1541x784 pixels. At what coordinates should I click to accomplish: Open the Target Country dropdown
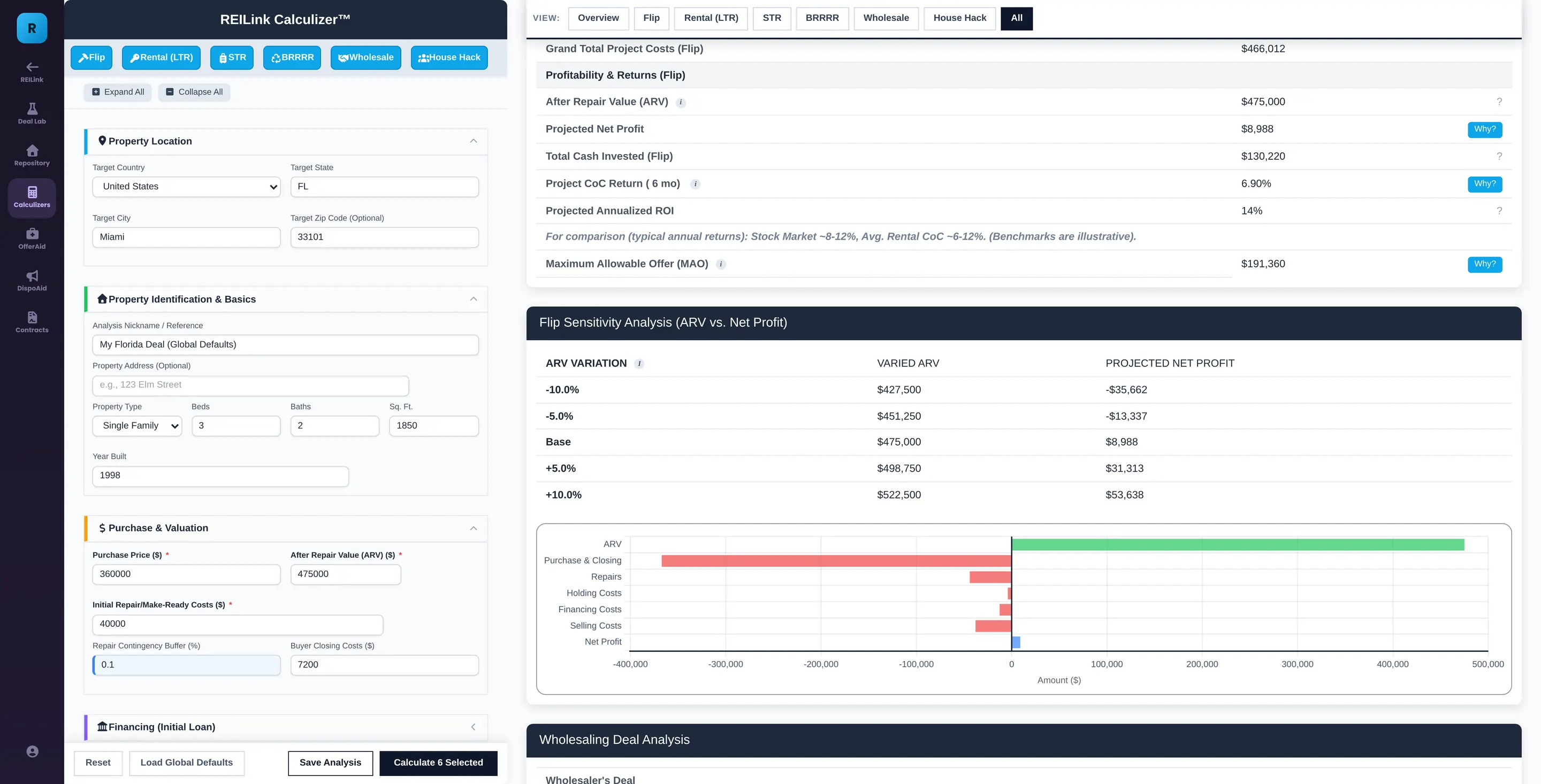tap(187, 187)
